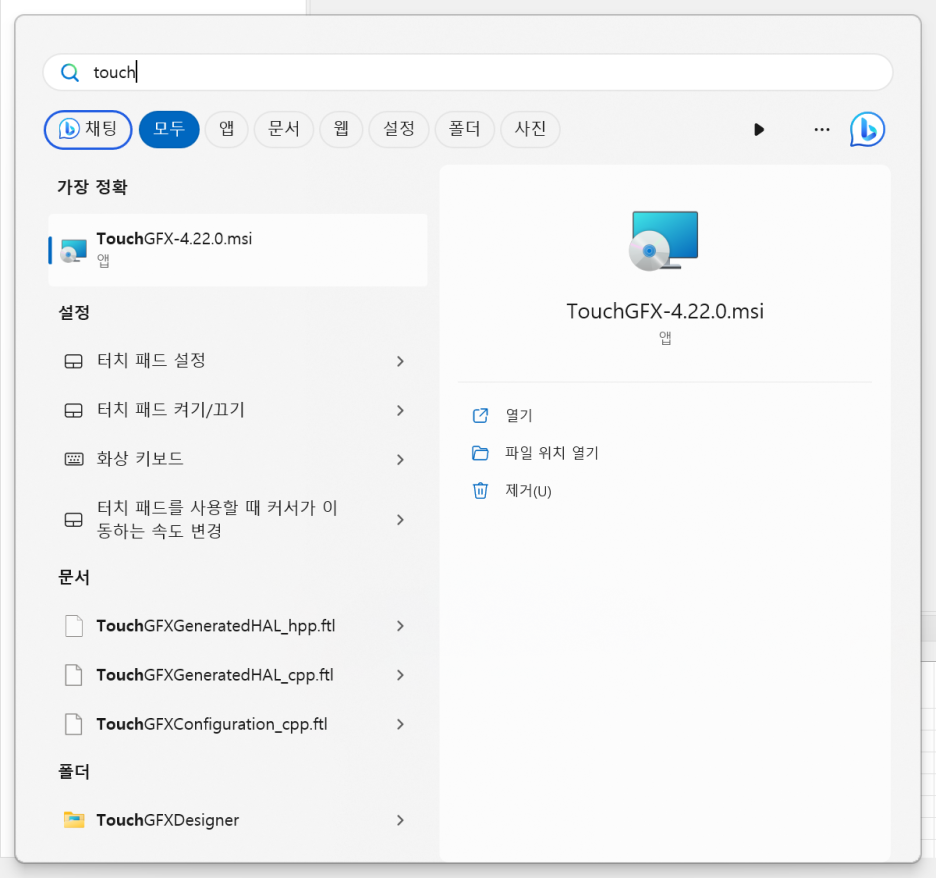Click the TouchGFX-4.22.0.msi title in preview pane

click(665, 312)
